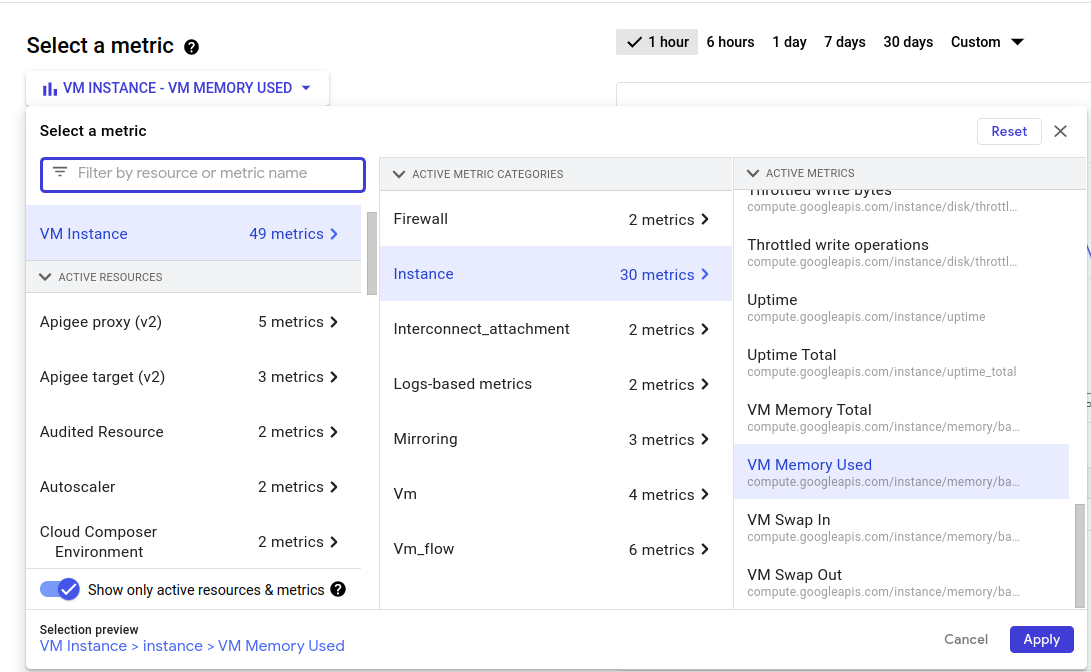The width and height of the screenshot is (1091, 672).
Task: Click chevron arrow on Firewall category row
Action: pos(705,220)
